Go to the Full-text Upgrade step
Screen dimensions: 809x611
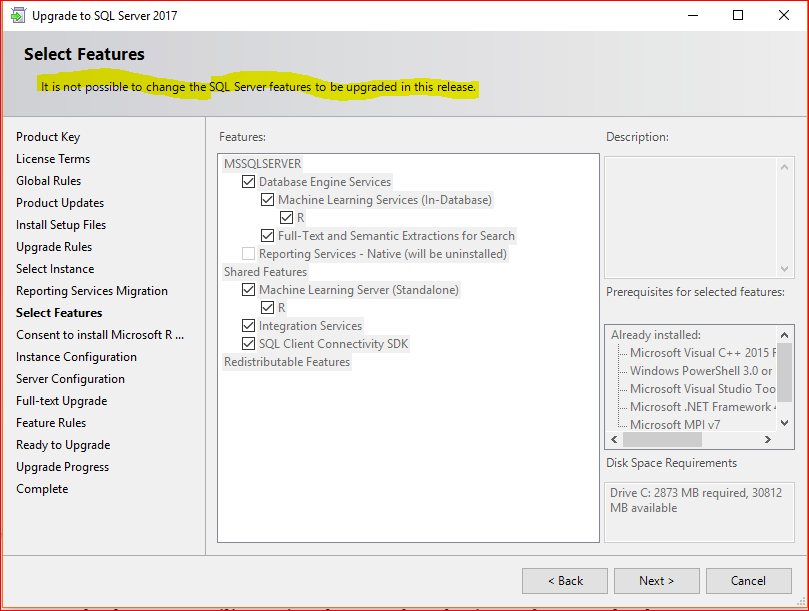point(61,401)
